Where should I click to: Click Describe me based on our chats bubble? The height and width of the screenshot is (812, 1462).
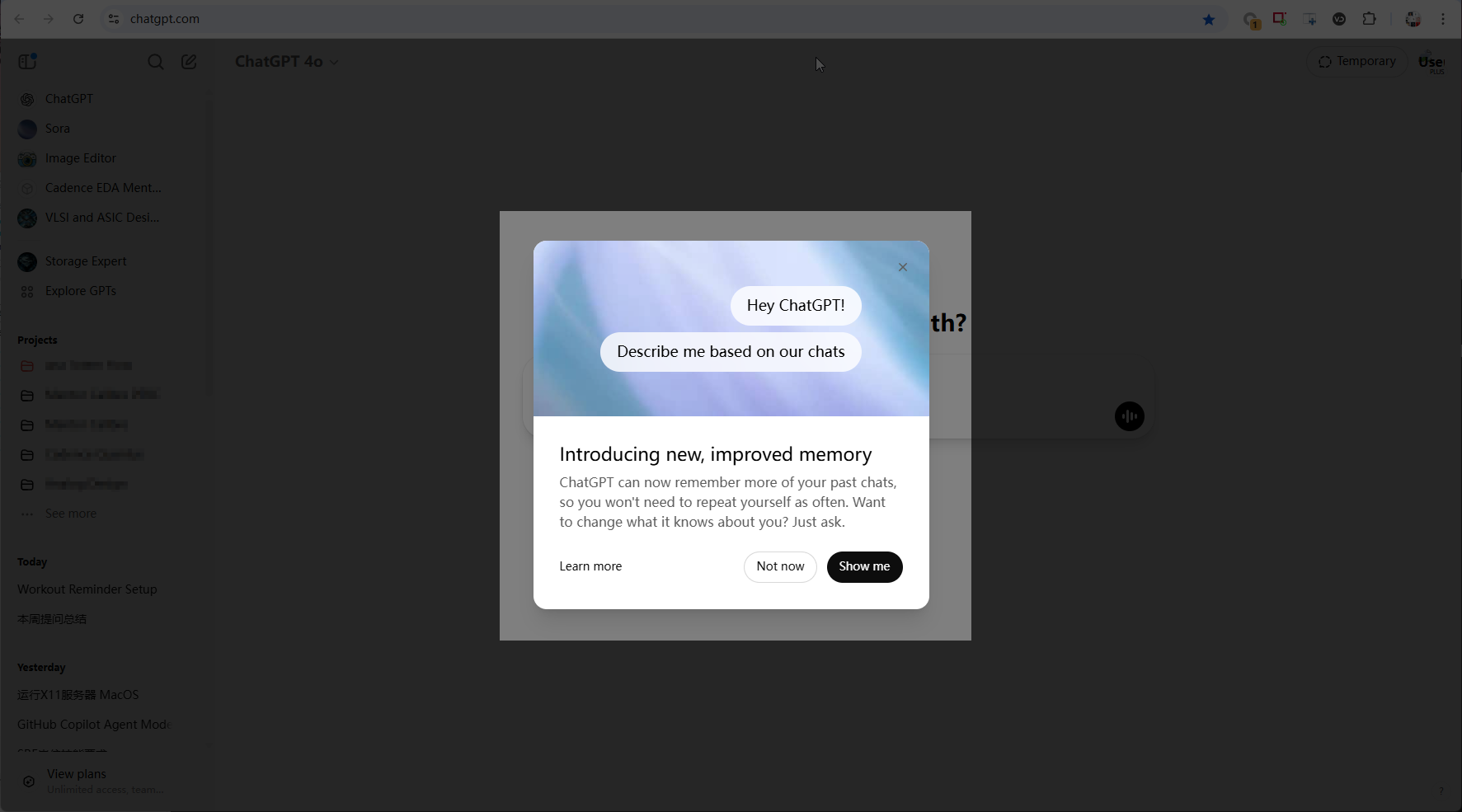click(731, 352)
